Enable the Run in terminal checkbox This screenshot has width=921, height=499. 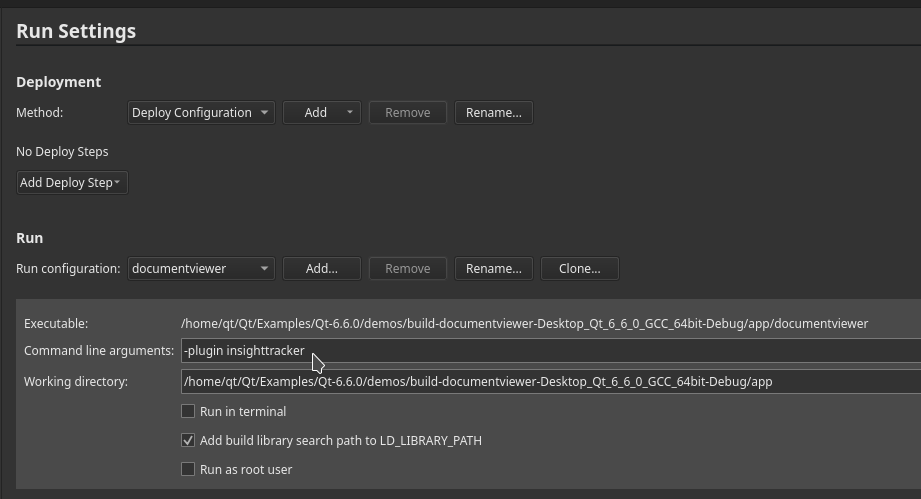point(188,411)
